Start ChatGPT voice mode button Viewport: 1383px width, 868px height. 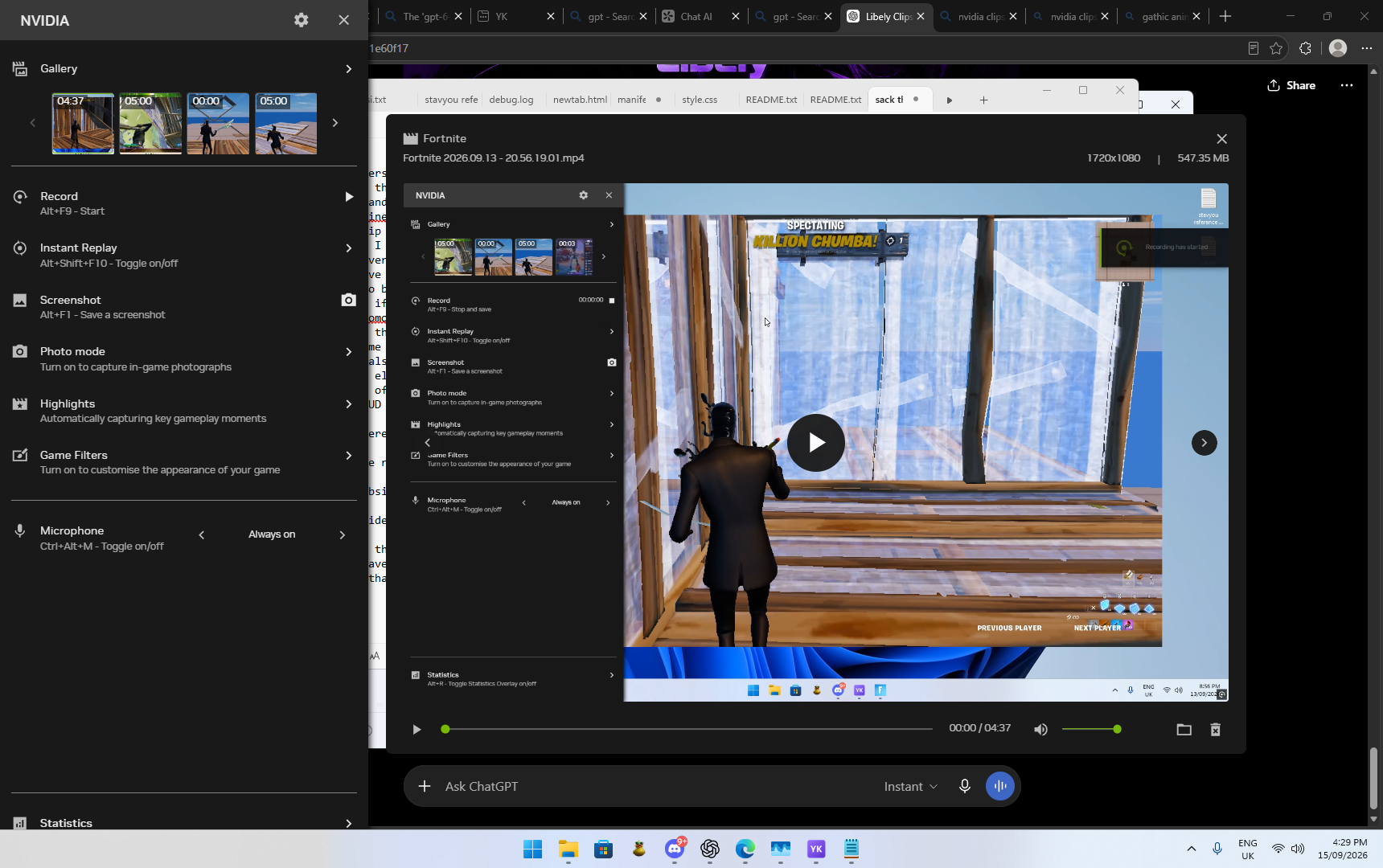pyautogui.click(x=1000, y=786)
